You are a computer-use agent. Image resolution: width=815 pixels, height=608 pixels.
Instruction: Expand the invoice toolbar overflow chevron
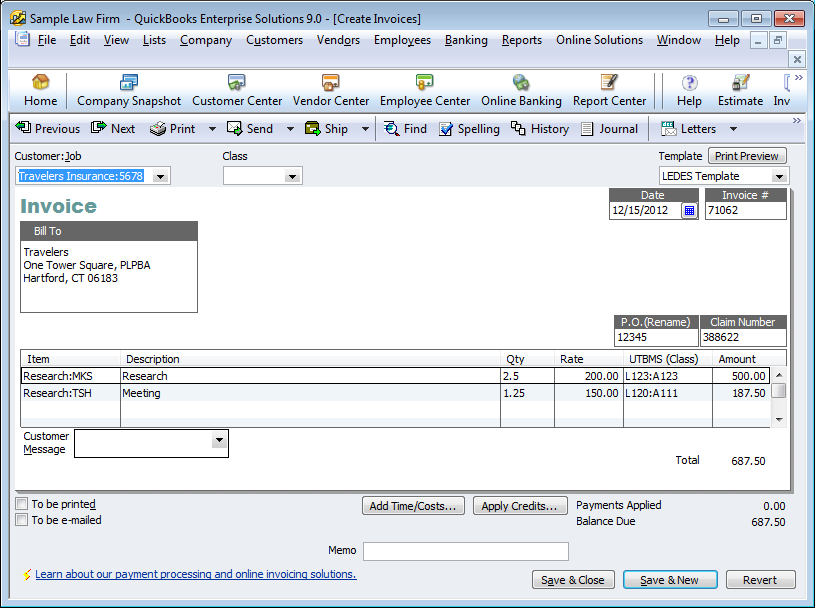(x=797, y=121)
